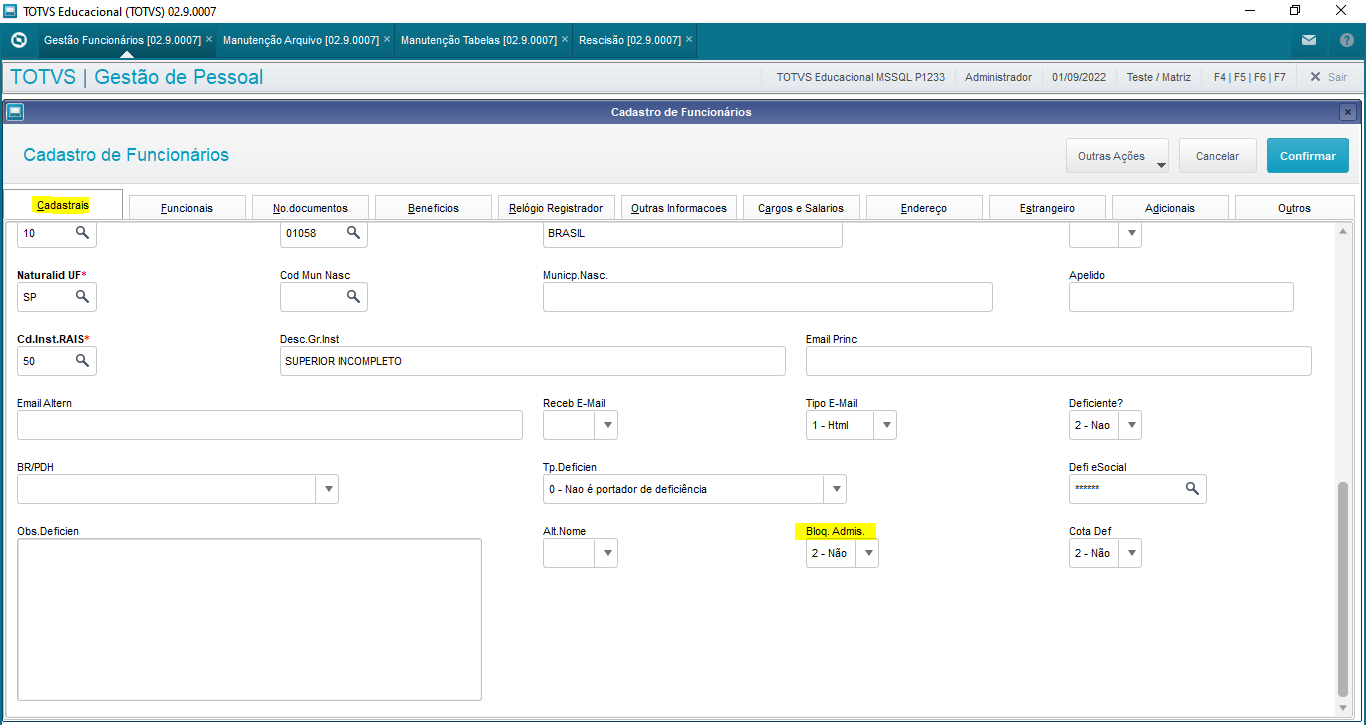
Task: Click the search magnifier next to value 10
Action: coord(83,233)
